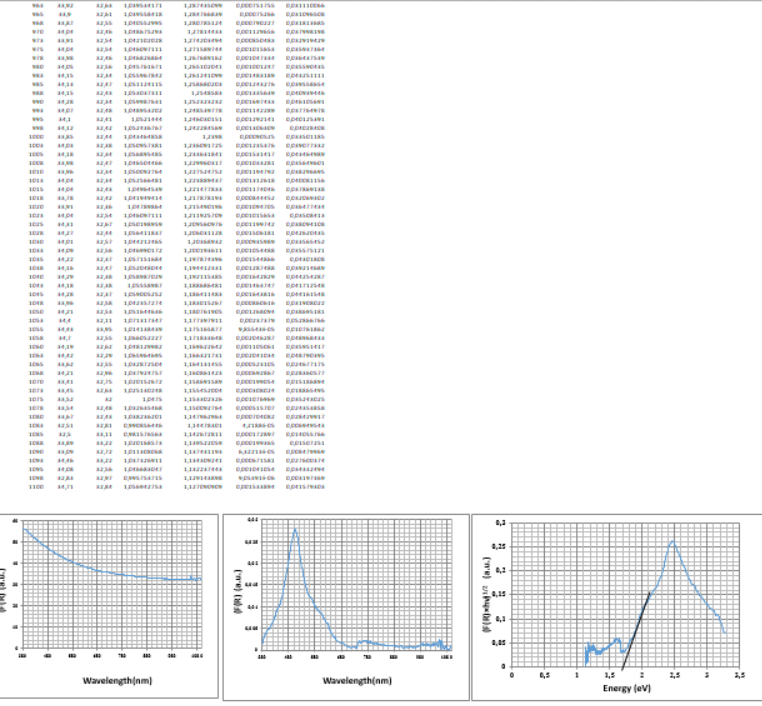Screen dimensions: 762x706
Task: Click the middle chart's "Wavelength(nm)" axis title
Action: click(x=357, y=680)
